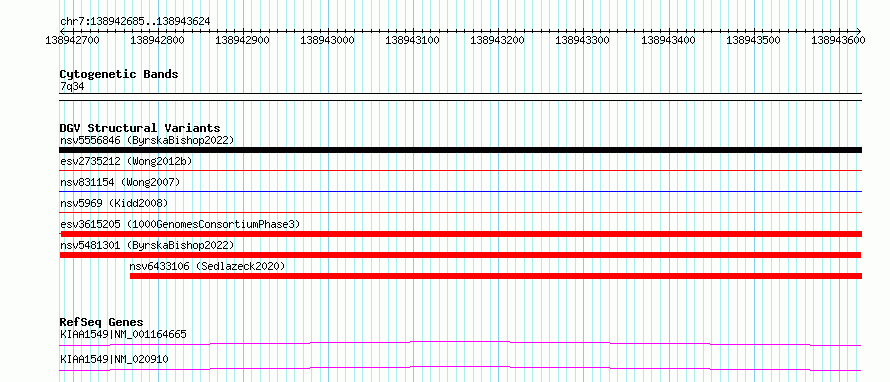
Task: Click ruler position 138943200
Action: 498,40
